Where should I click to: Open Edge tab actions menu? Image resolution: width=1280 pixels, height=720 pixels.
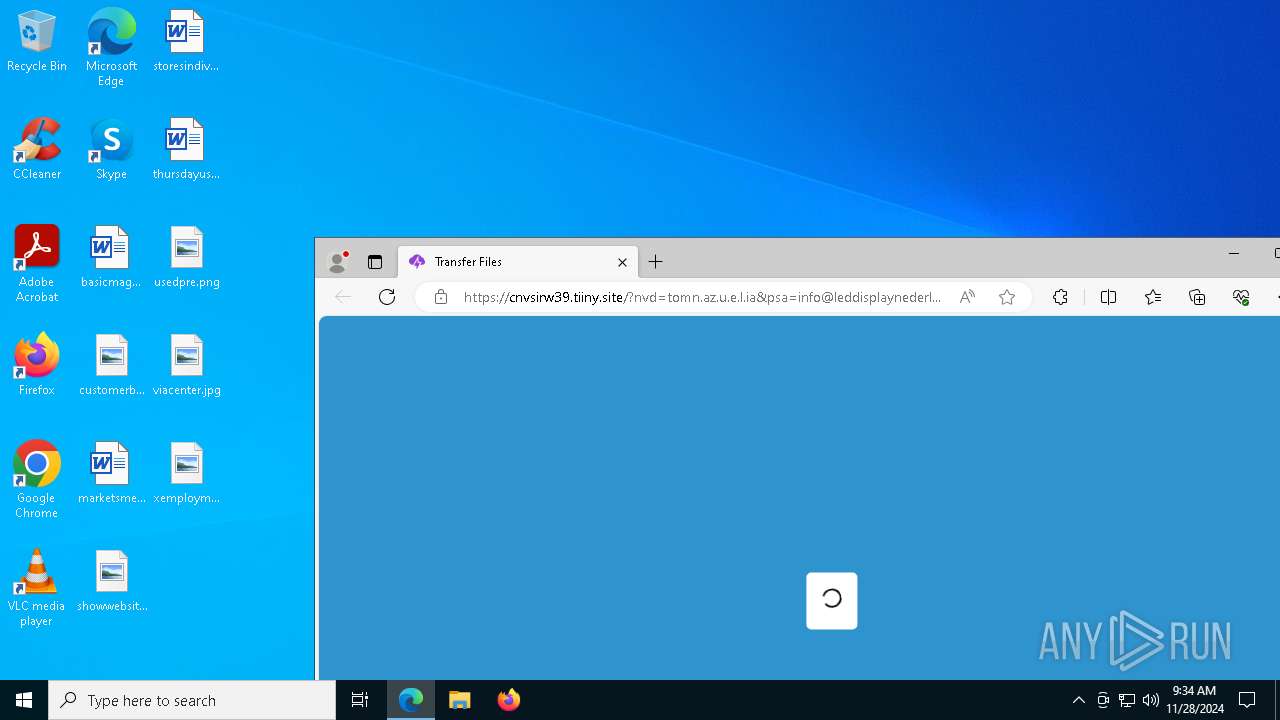[375, 262]
